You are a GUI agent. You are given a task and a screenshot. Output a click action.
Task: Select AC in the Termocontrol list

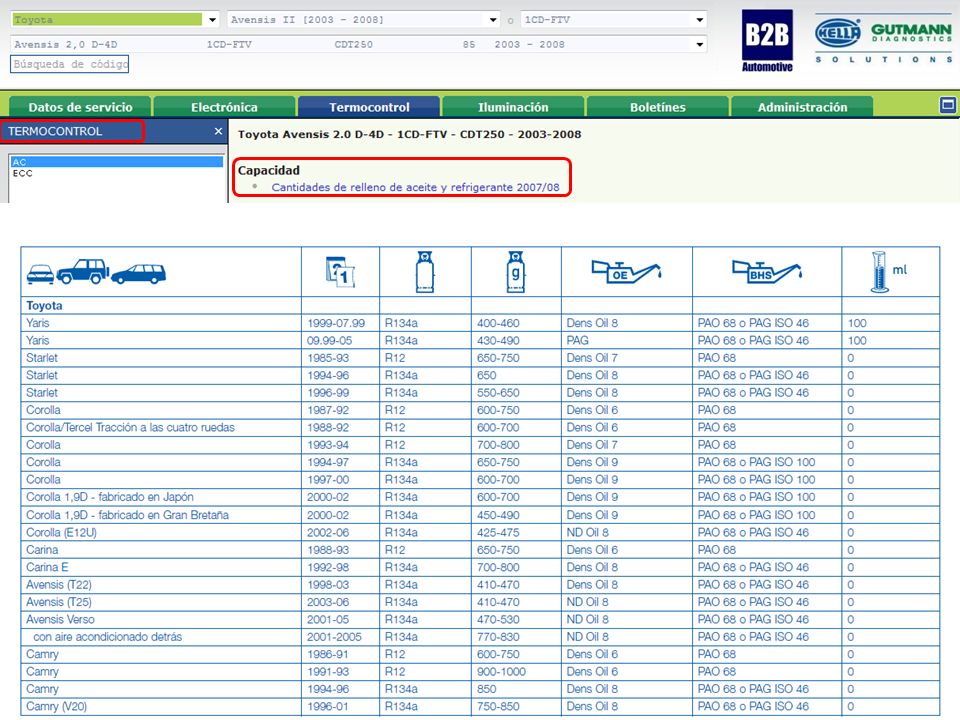[x=117, y=162]
